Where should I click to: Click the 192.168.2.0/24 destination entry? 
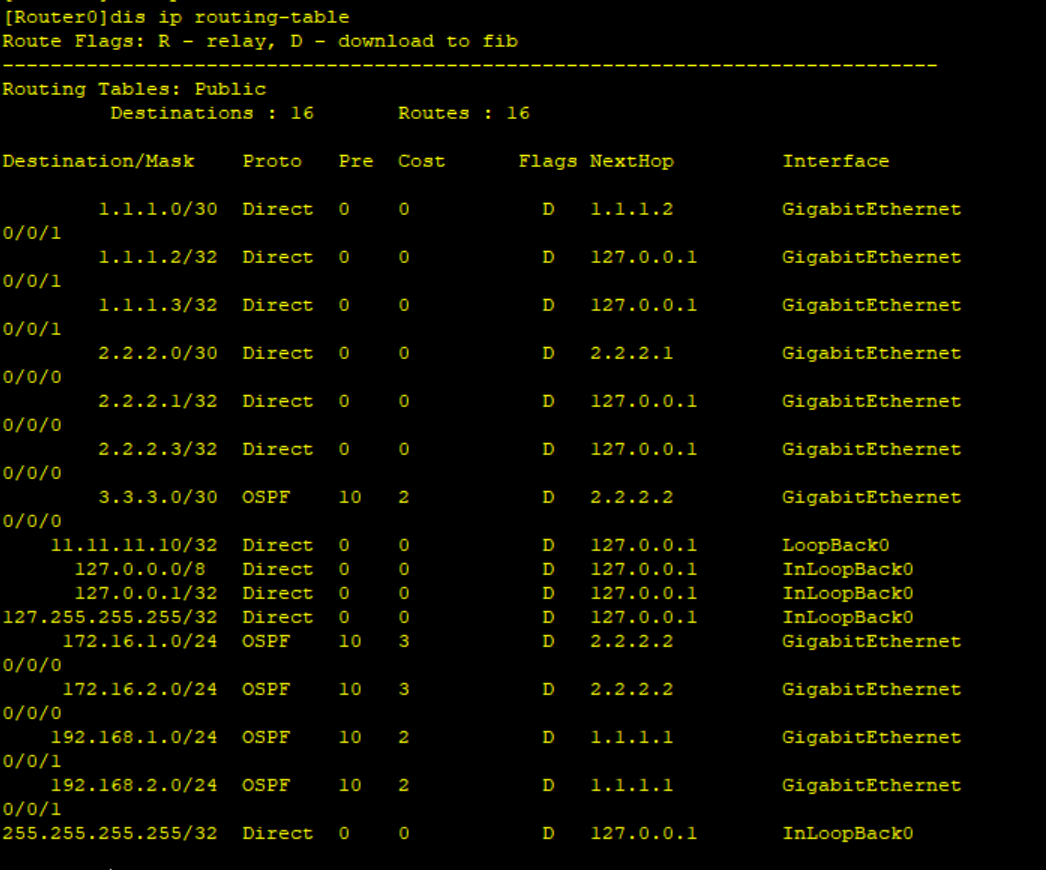coord(134,785)
